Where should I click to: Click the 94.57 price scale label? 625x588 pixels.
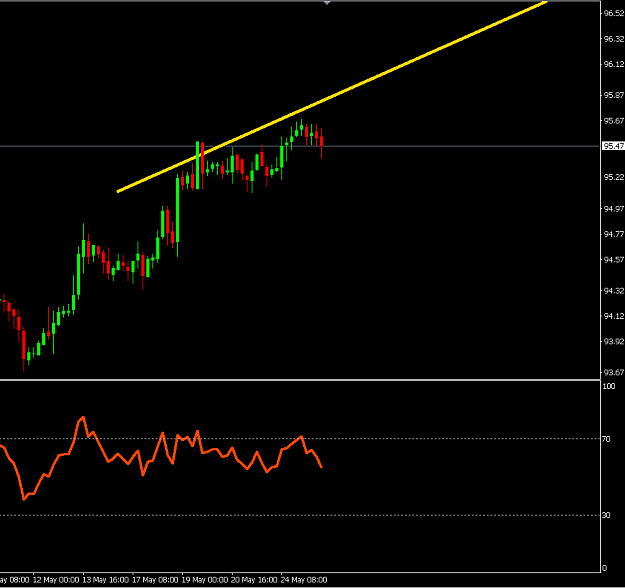coord(614,260)
